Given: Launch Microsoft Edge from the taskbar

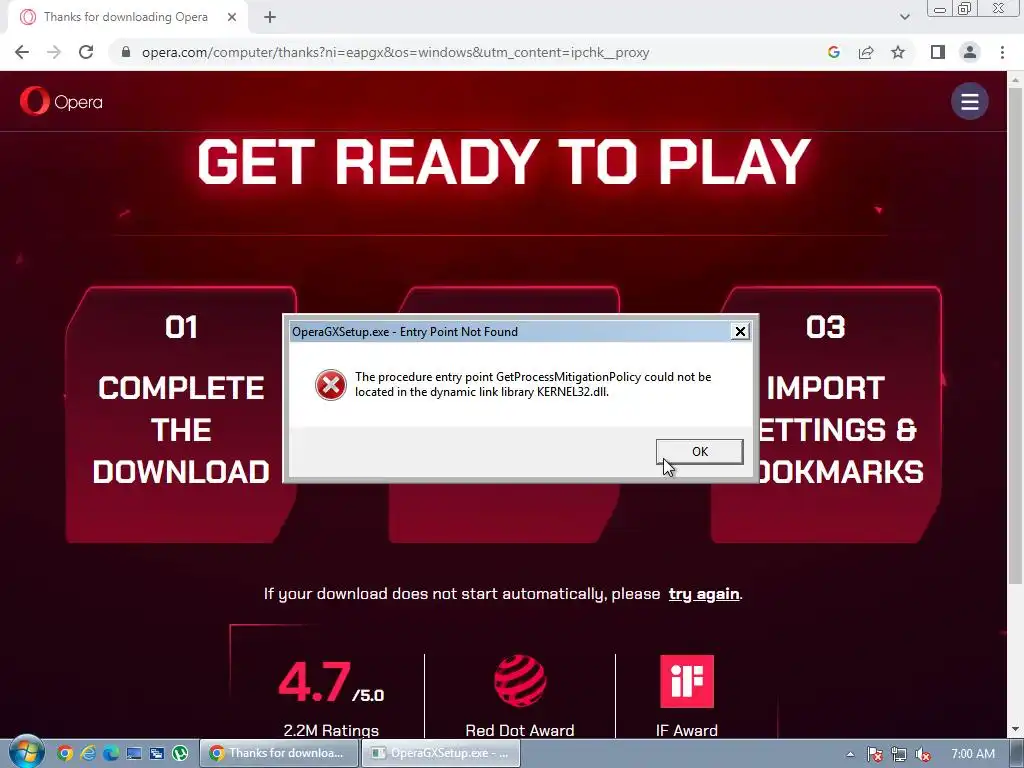Looking at the screenshot, I should [111, 753].
